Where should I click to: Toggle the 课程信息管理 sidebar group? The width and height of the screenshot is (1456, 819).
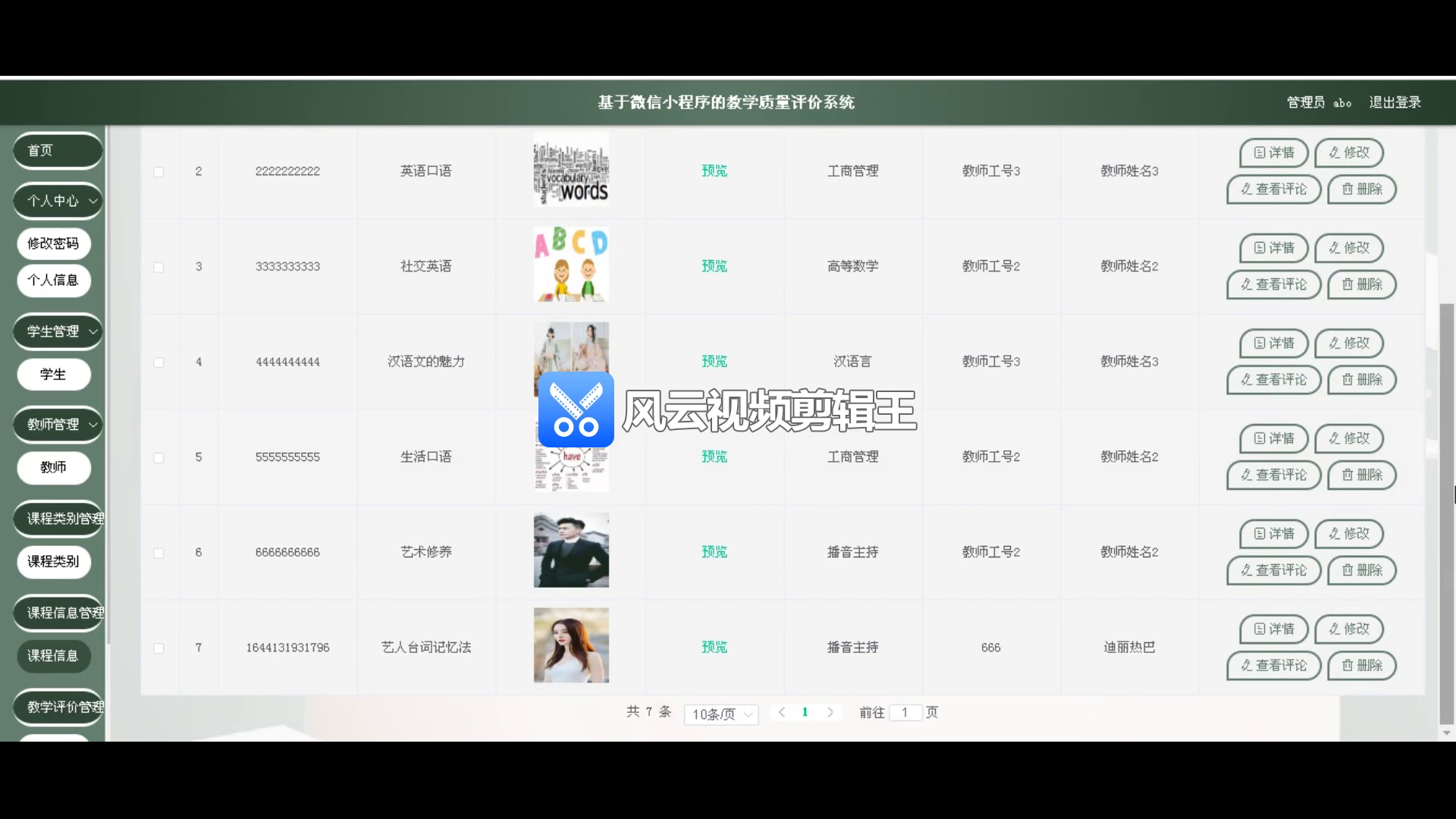pos(58,613)
